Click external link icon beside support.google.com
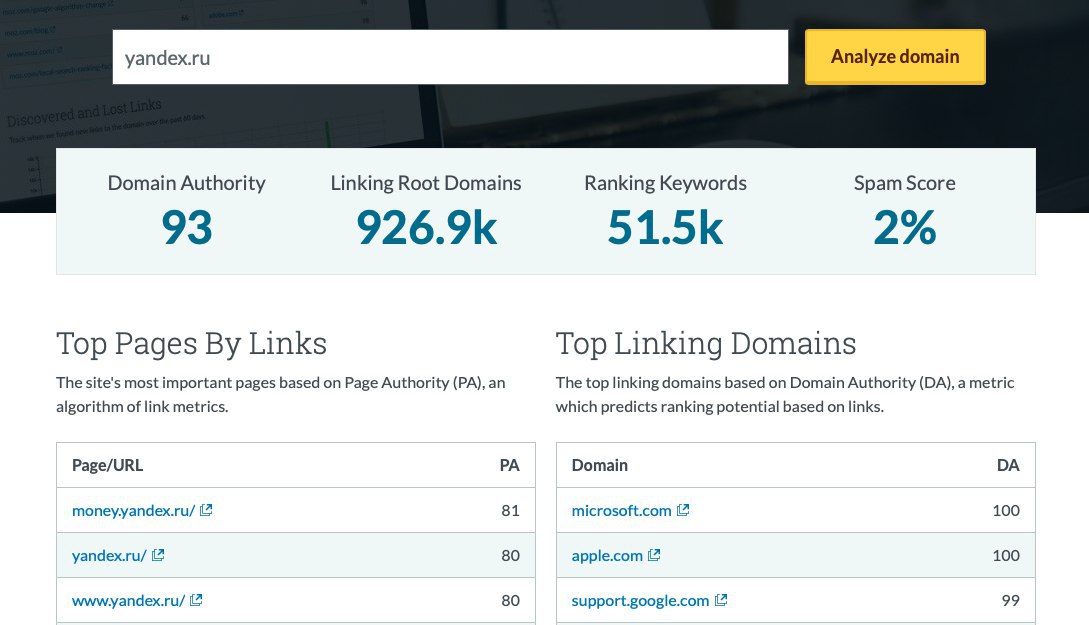1089x625 pixels. coord(721,600)
